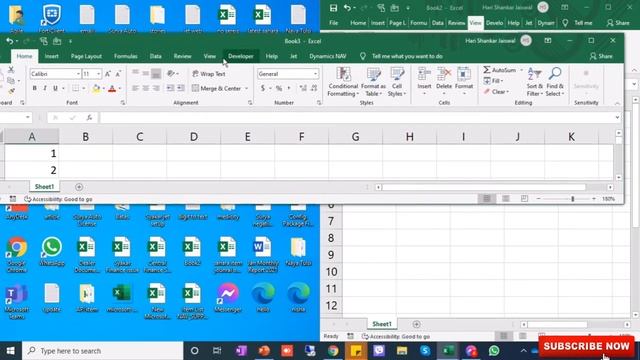This screenshot has height=360, width=640.
Task: Click Insert Function fx icon
Action: [x=89, y=118]
